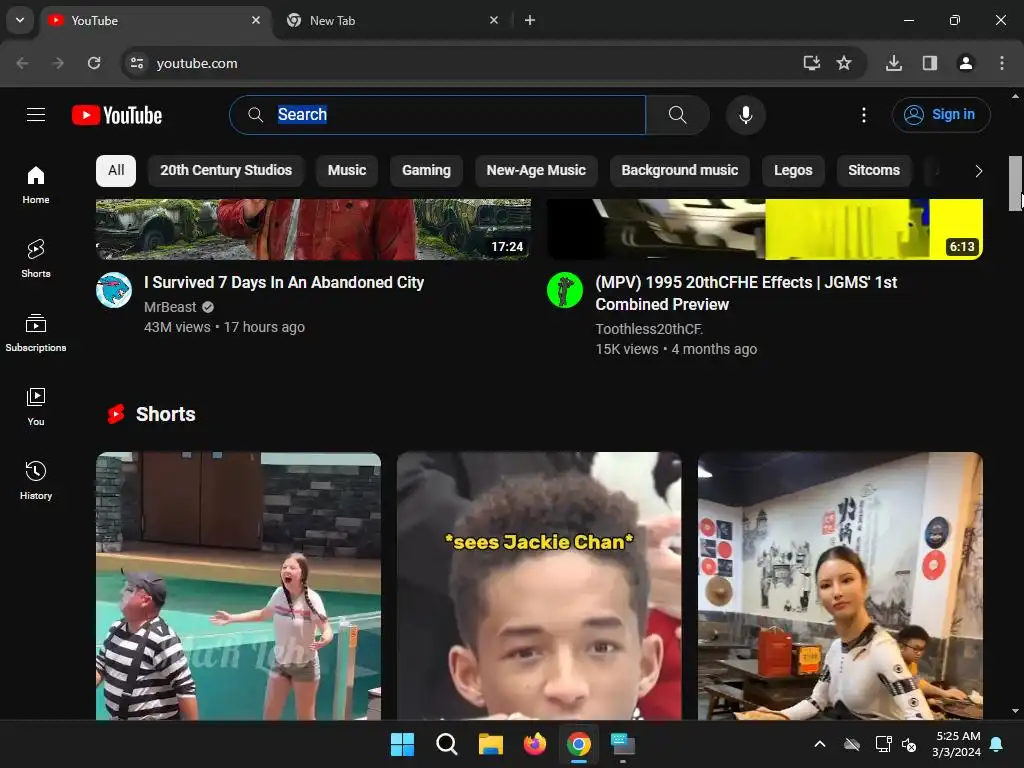Screen dimensions: 1024x768
Task: Go back one page in Chrome
Action: tap(22, 63)
